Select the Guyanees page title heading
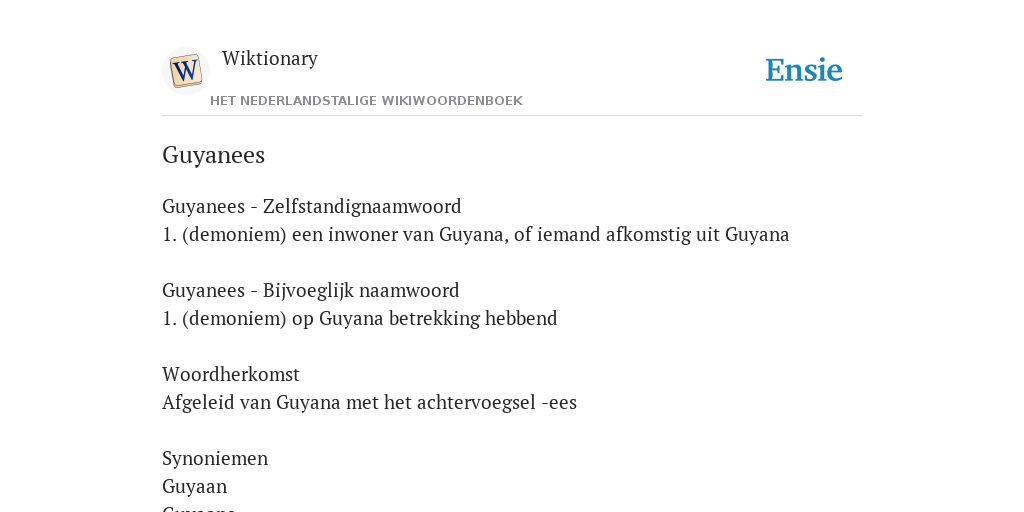1024x512 pixels. (214, 155)
